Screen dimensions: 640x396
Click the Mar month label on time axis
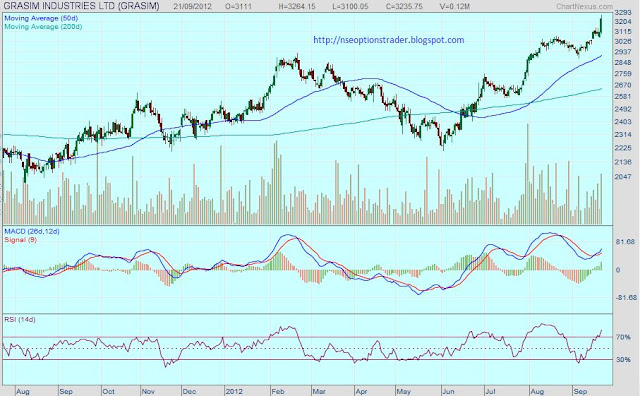tap(319, 392)
